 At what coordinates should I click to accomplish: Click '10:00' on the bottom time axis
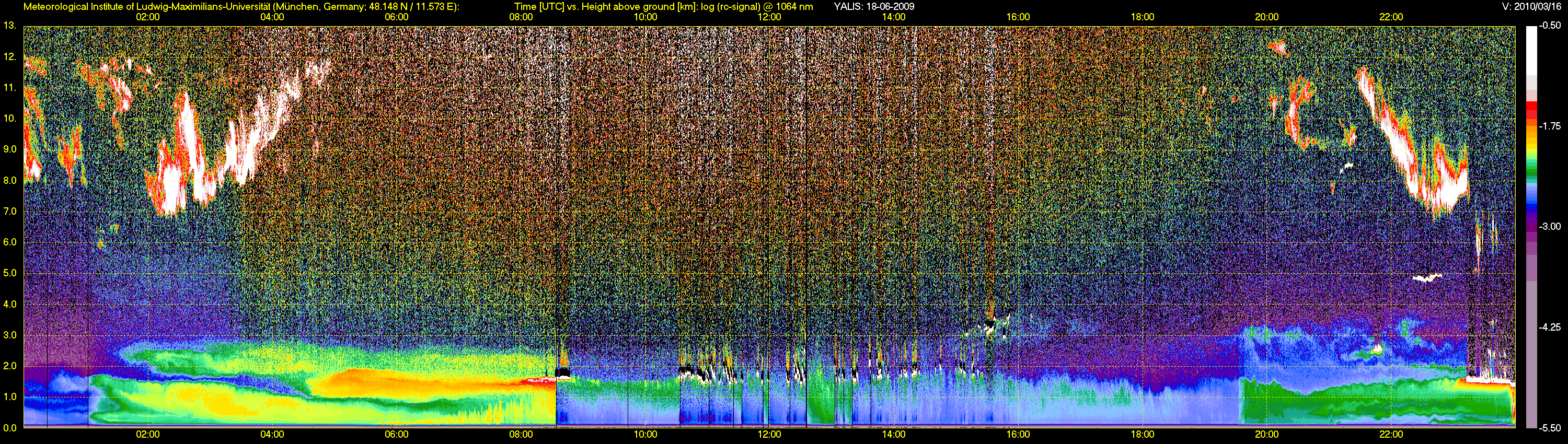(645, 434)
